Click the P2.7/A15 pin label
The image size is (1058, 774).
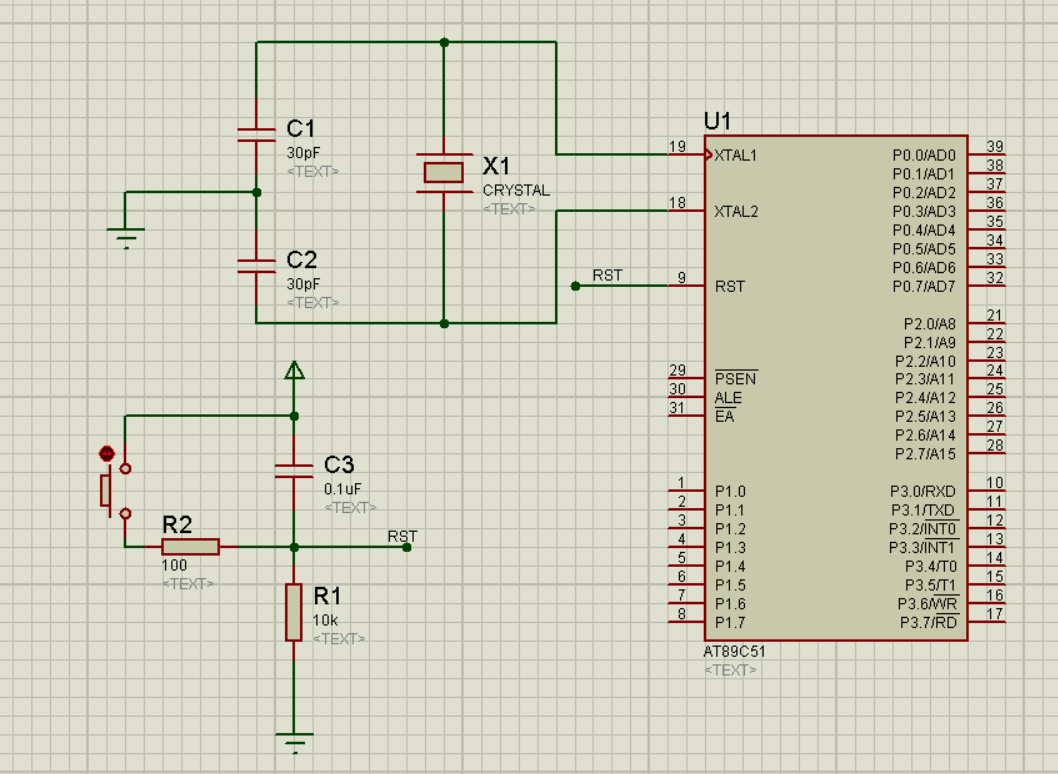coord(925,454)
